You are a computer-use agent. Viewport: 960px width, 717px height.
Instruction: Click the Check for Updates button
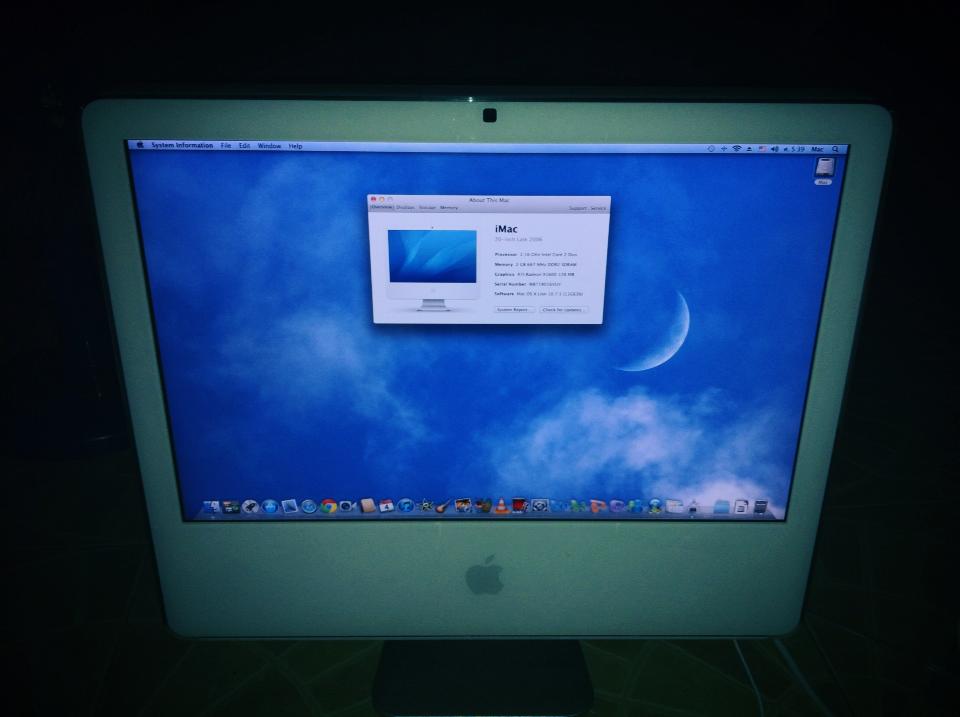click(x=563, y=310)
